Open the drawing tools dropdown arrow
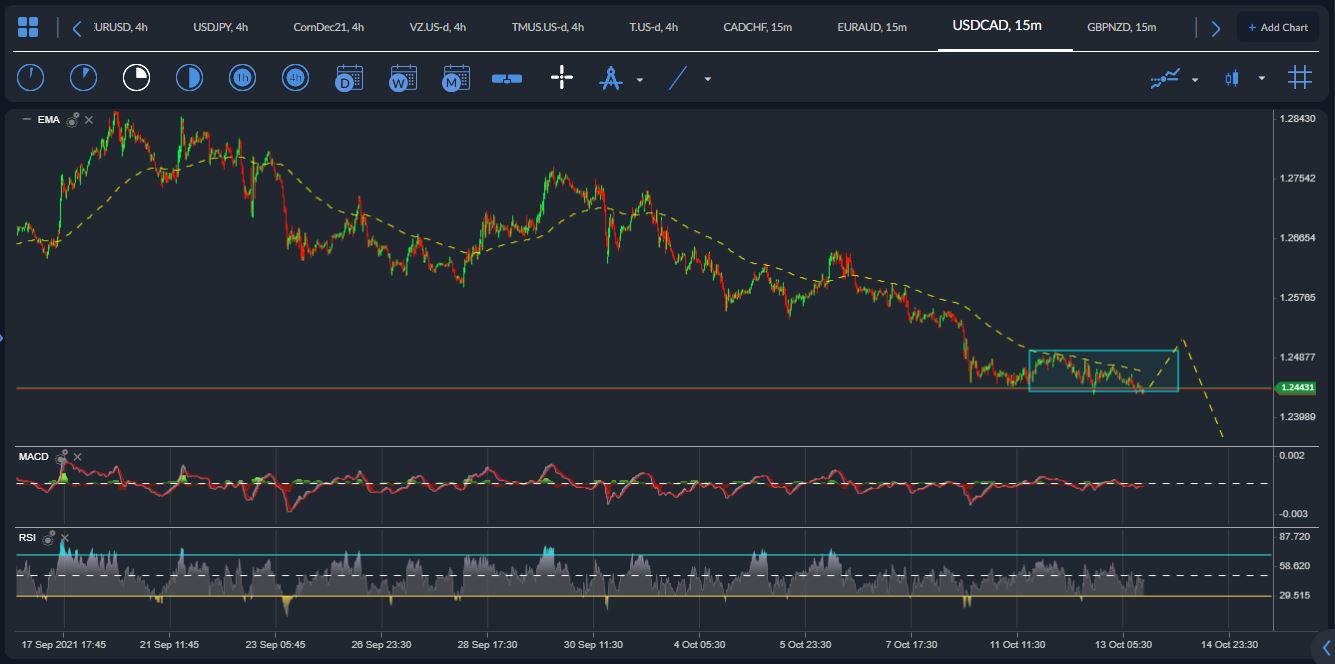The image size is (1335, 664). point(639,79)
